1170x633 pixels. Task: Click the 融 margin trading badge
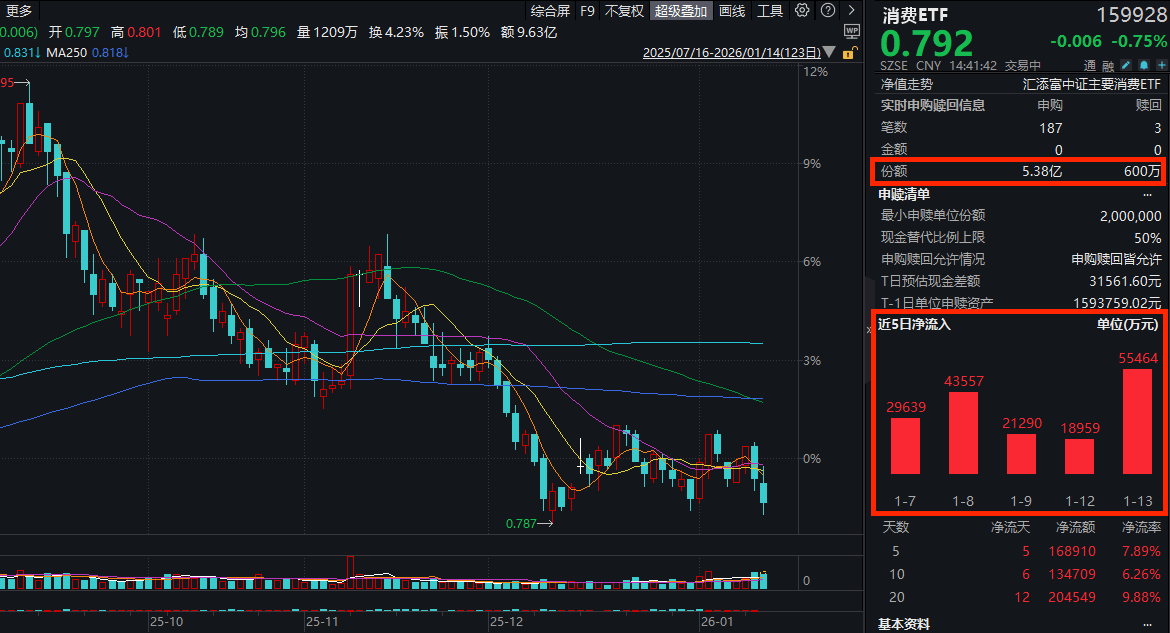(1108, 65)
